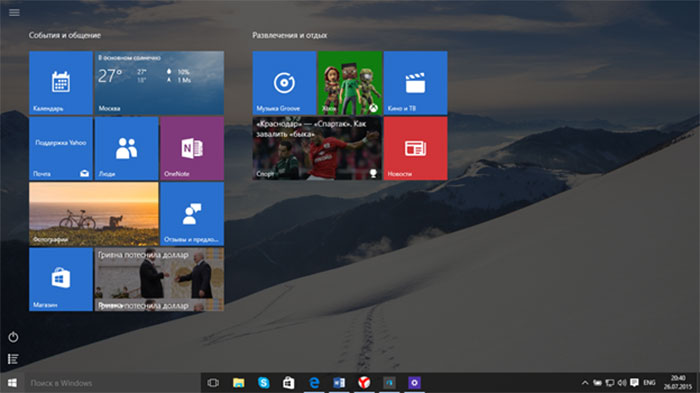Click the network icon in the tray
Viewport: 700px width, 393px height.
point(610,383)
